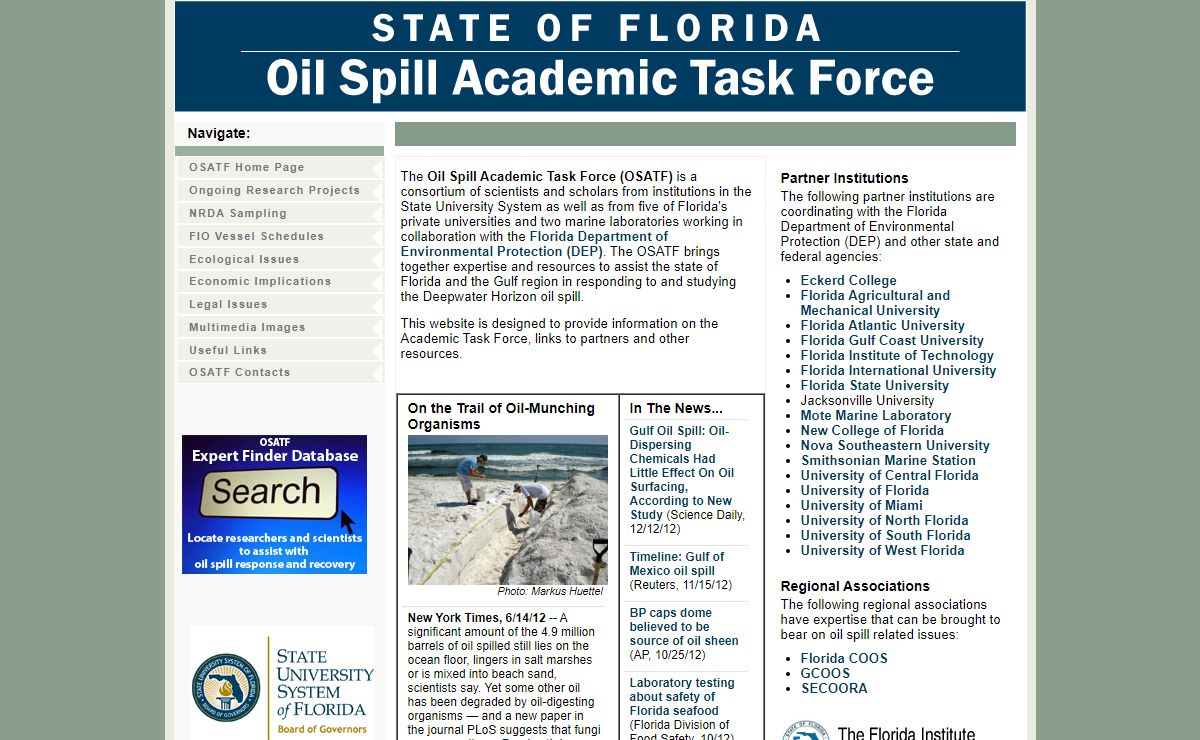1200x740 pixels.
Task: Visit Smithsonian Marine Station link
Action: (888, 461)
